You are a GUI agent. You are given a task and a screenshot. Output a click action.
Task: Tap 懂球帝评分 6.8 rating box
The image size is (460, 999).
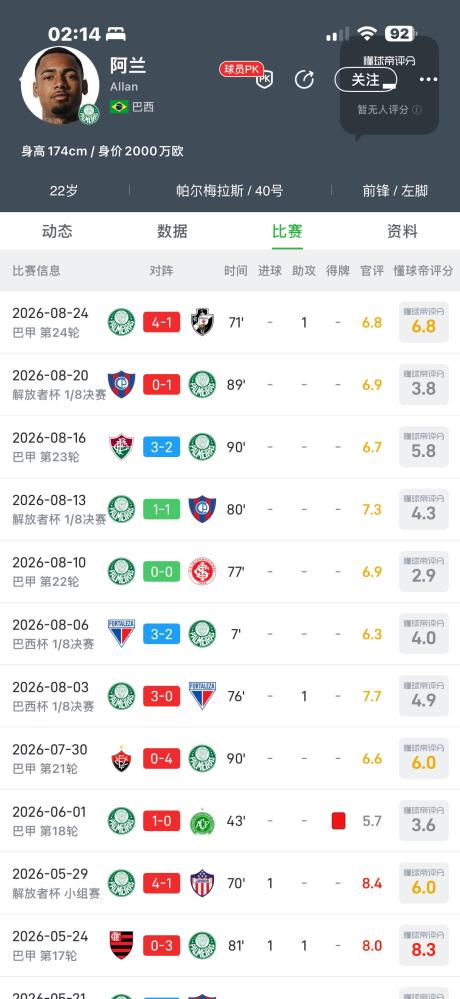click(x=424, y=322)
